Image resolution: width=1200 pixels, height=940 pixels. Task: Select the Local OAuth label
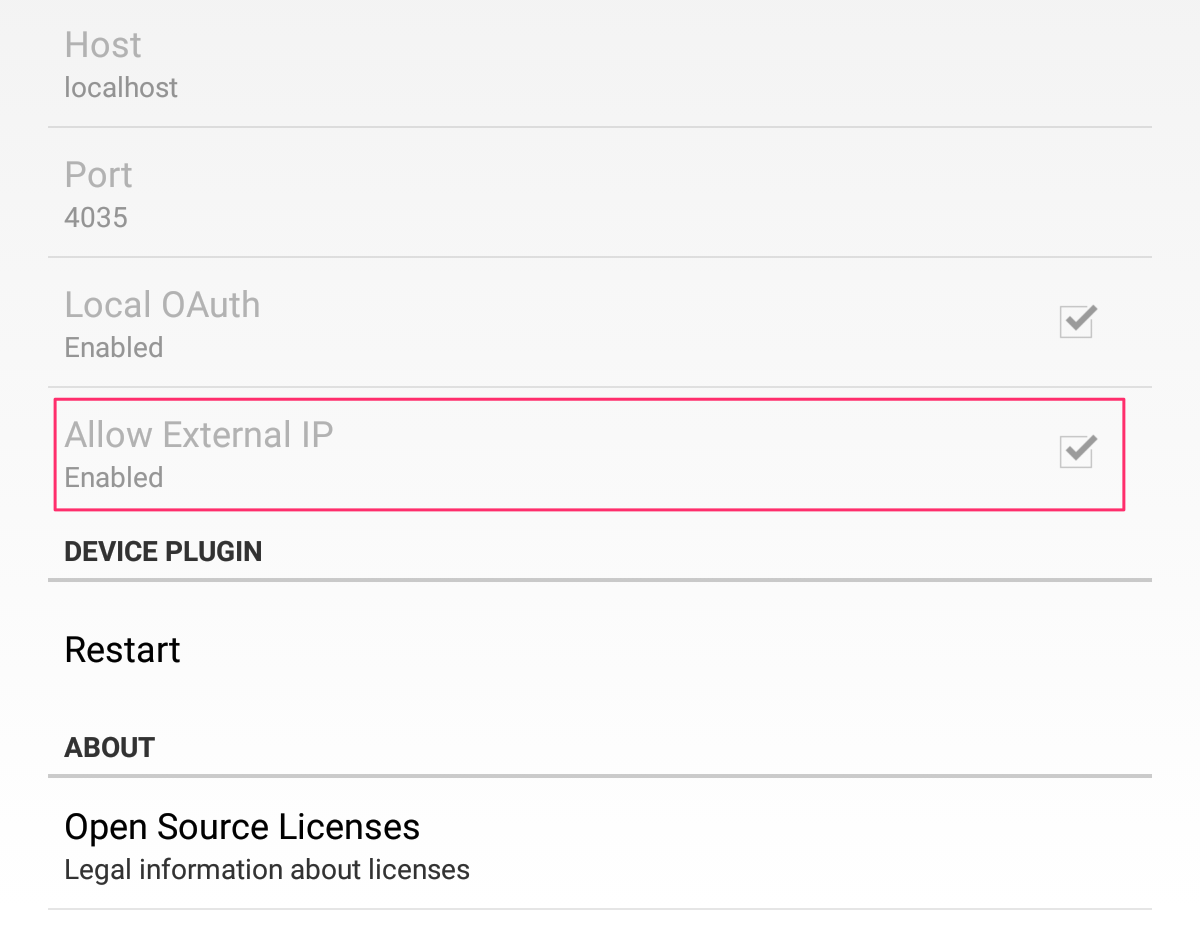point(162,305)
